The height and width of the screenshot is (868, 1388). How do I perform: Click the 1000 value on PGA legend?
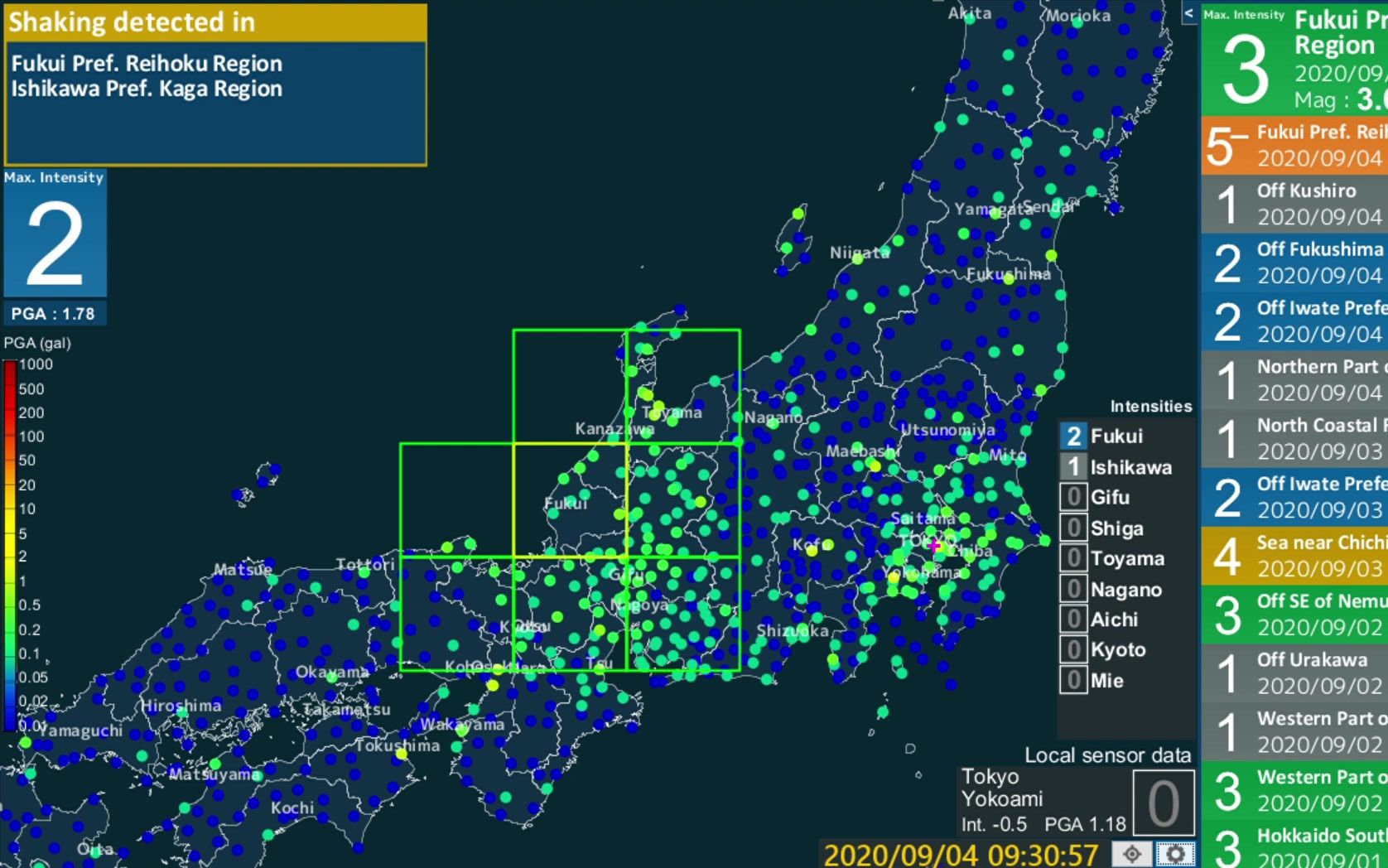[x=36, y=364]
